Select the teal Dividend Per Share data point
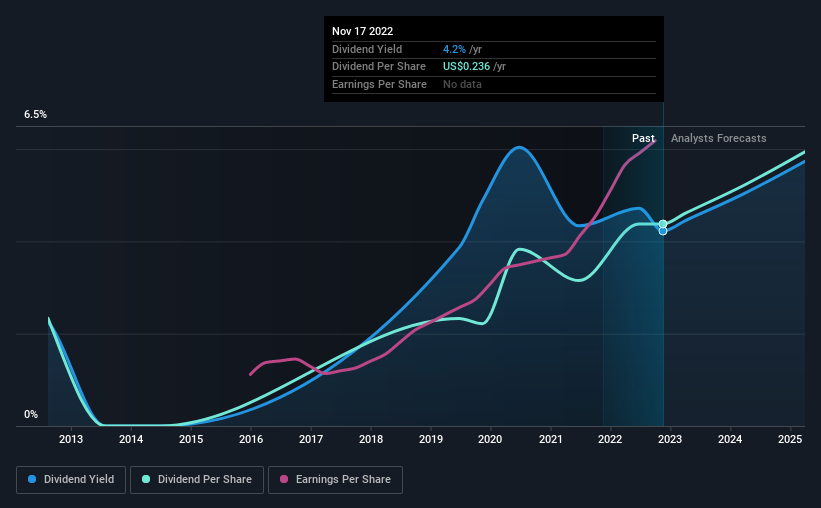The height and width of the screenshot is (508, 821). (663, 224)
